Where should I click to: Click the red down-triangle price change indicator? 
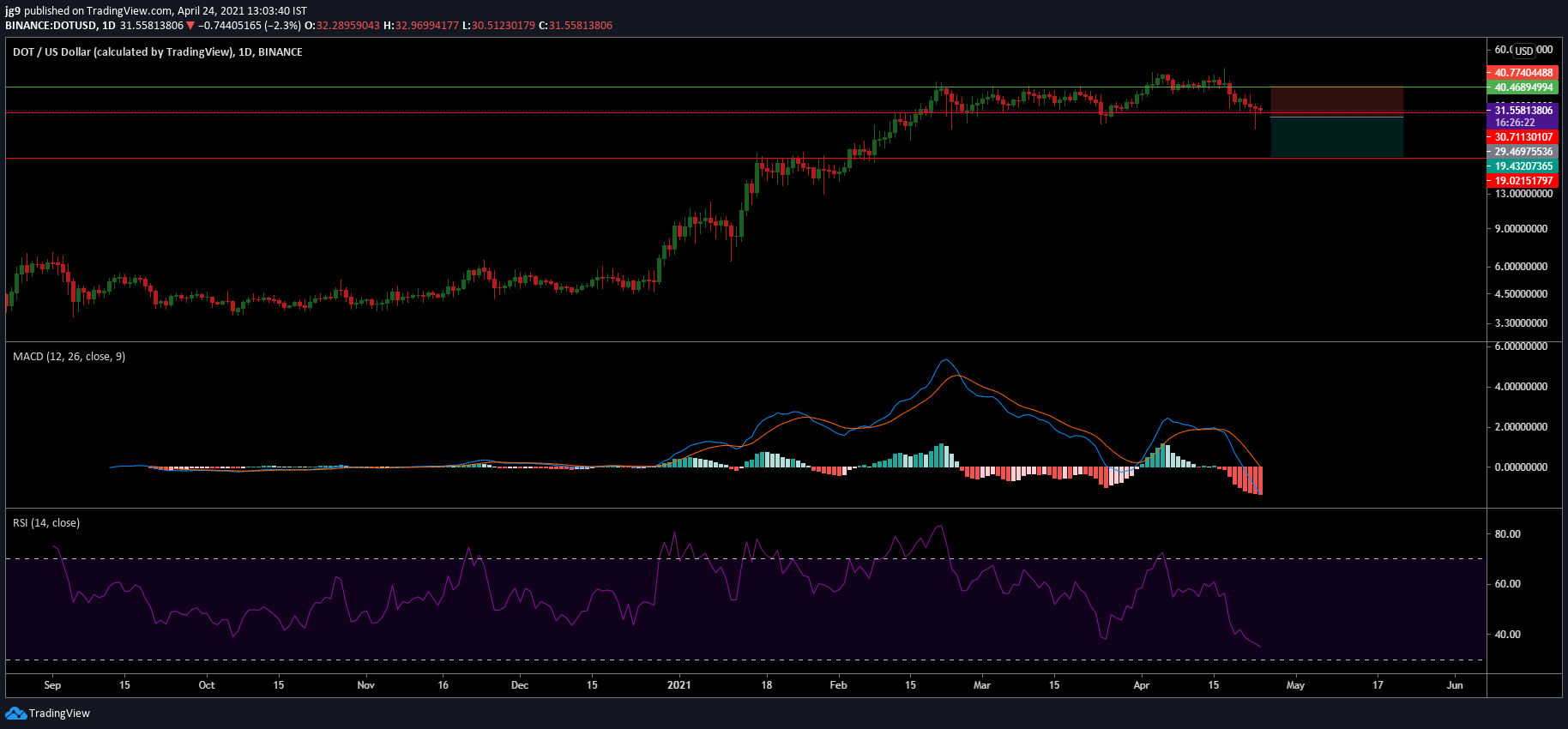click(x=190, y=26)
